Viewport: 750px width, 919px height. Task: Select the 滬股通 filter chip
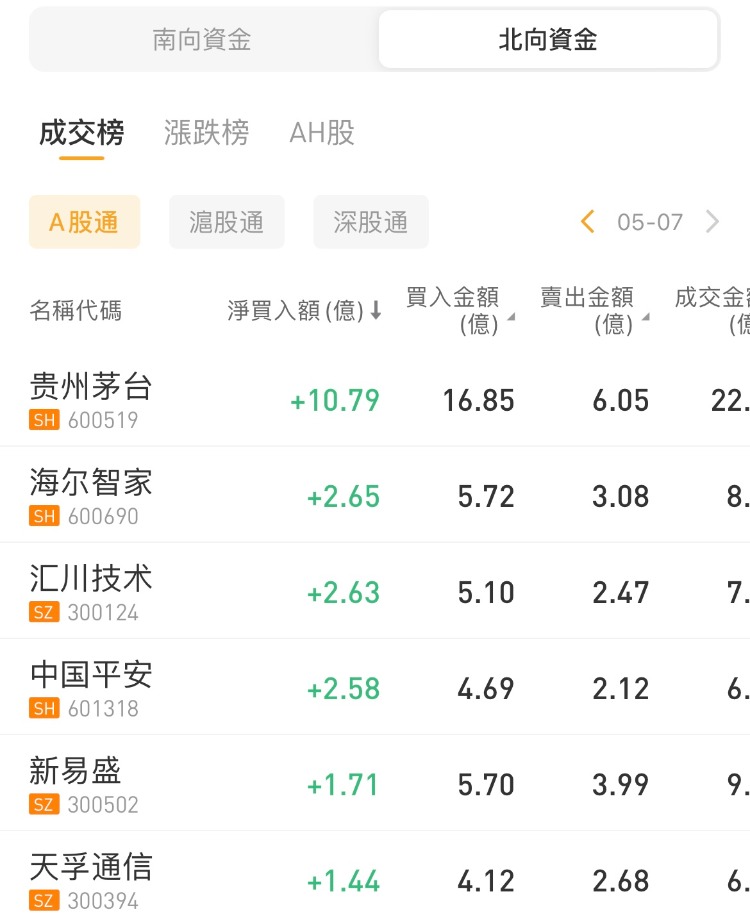pyautogui.click(x=227, y=222)
